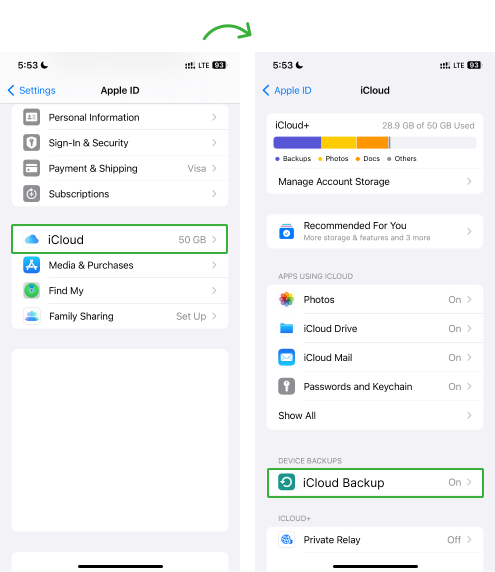This screenshot has height=572, width=495.
Task: Tap the iCloud Backup green icon
Action: coord(286,482)
